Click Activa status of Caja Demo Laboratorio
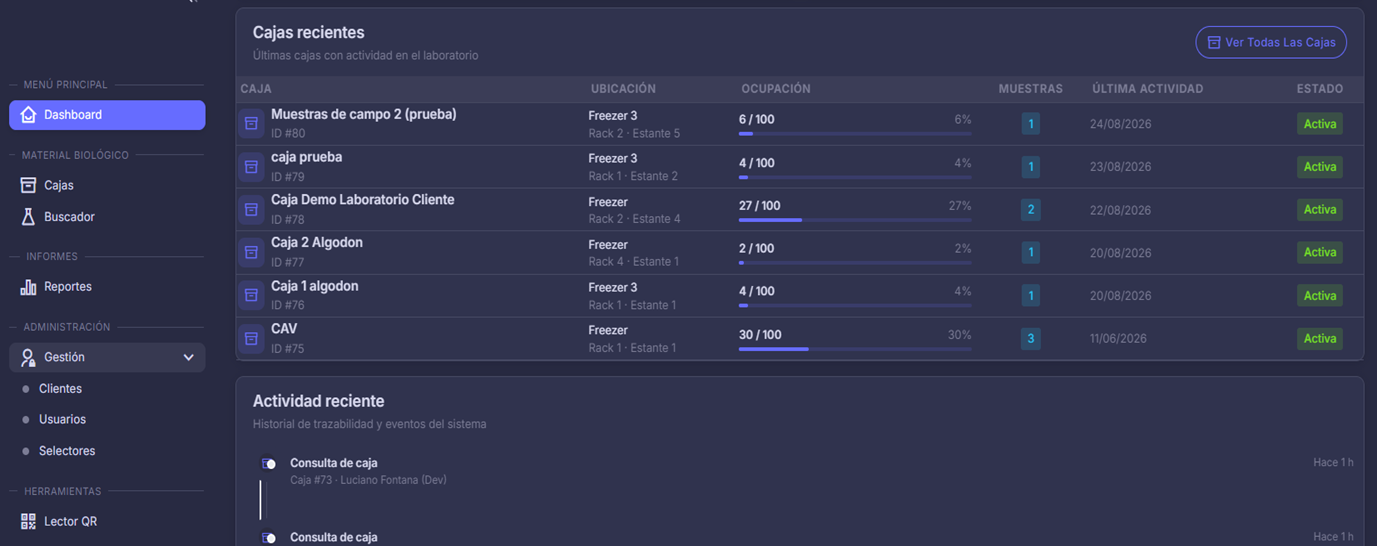 tap(1320, 210)
